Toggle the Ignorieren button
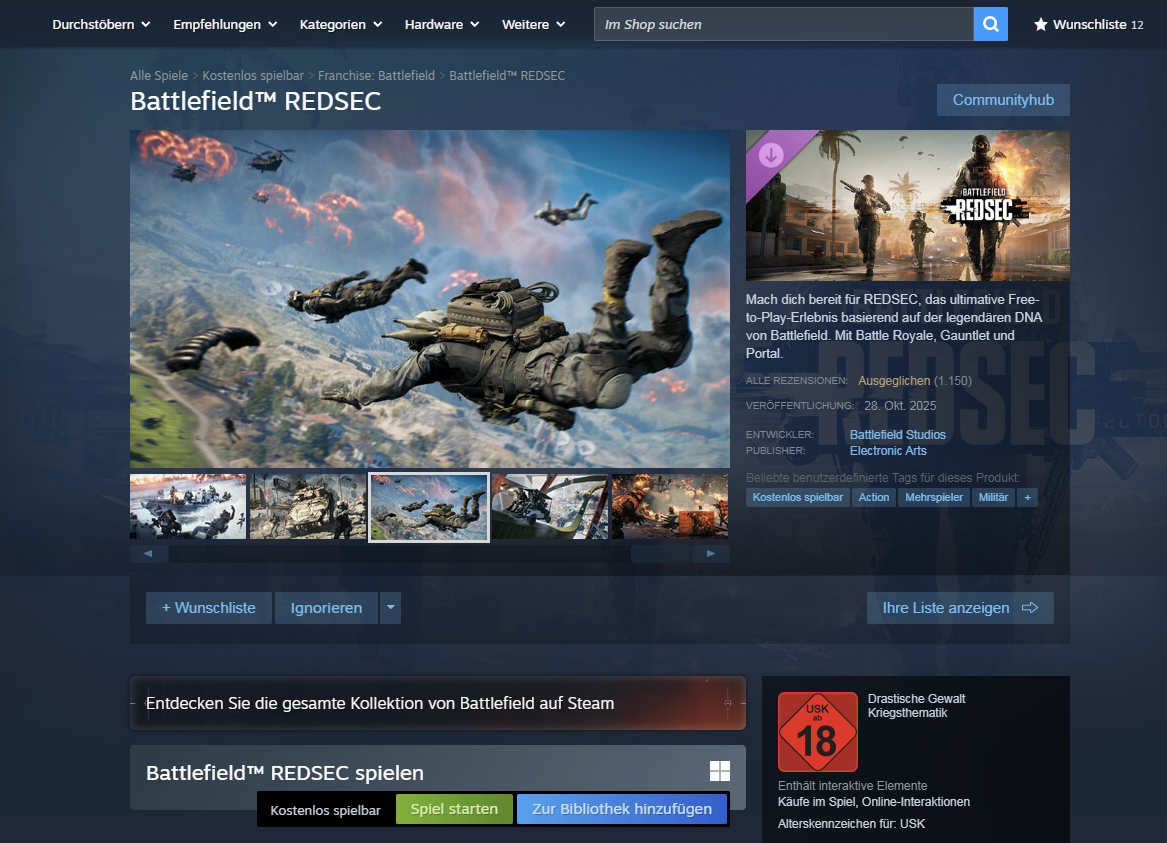 pos(326,608)
